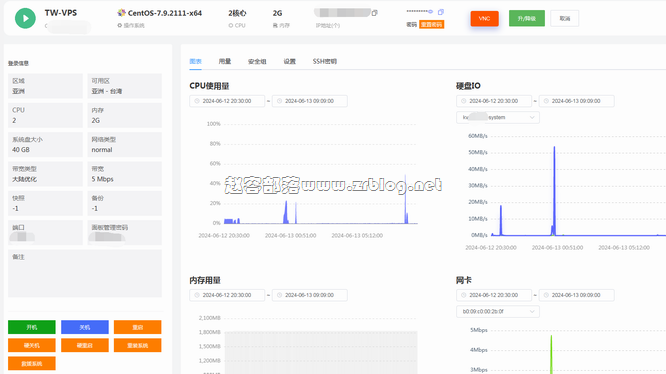This screenshot has width=666, height=374.
Task: Click the green 升/降级 button
Action: (527, 19)
